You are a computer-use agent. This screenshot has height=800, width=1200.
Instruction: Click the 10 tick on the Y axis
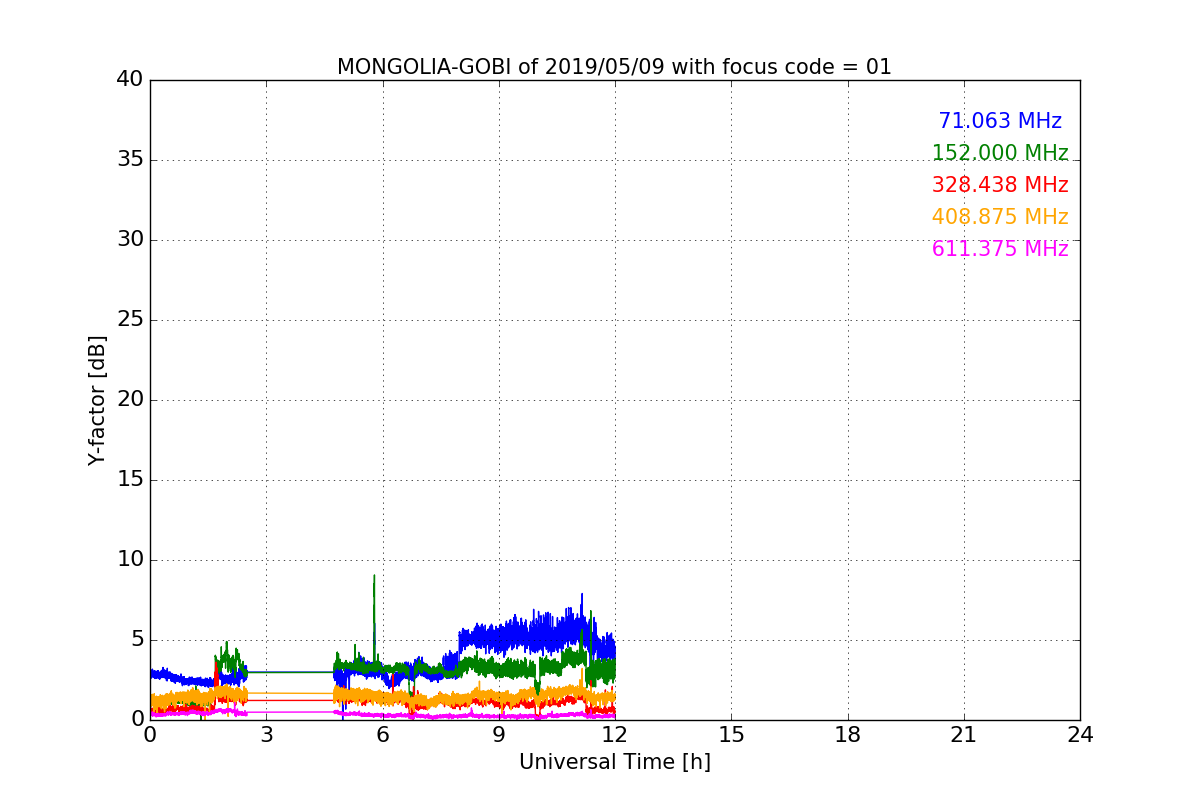(x=130, y=559)
